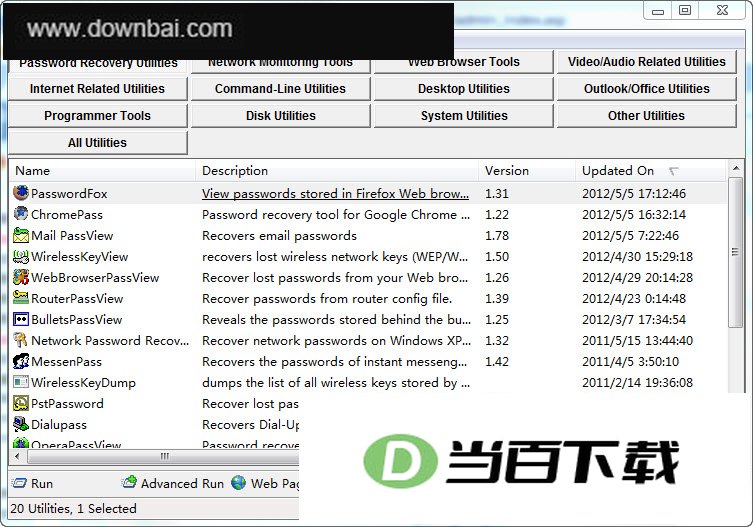Viewport: 753px width, 527px height.
Task: Click version 1.50 cell
Action: click(497, 257)
